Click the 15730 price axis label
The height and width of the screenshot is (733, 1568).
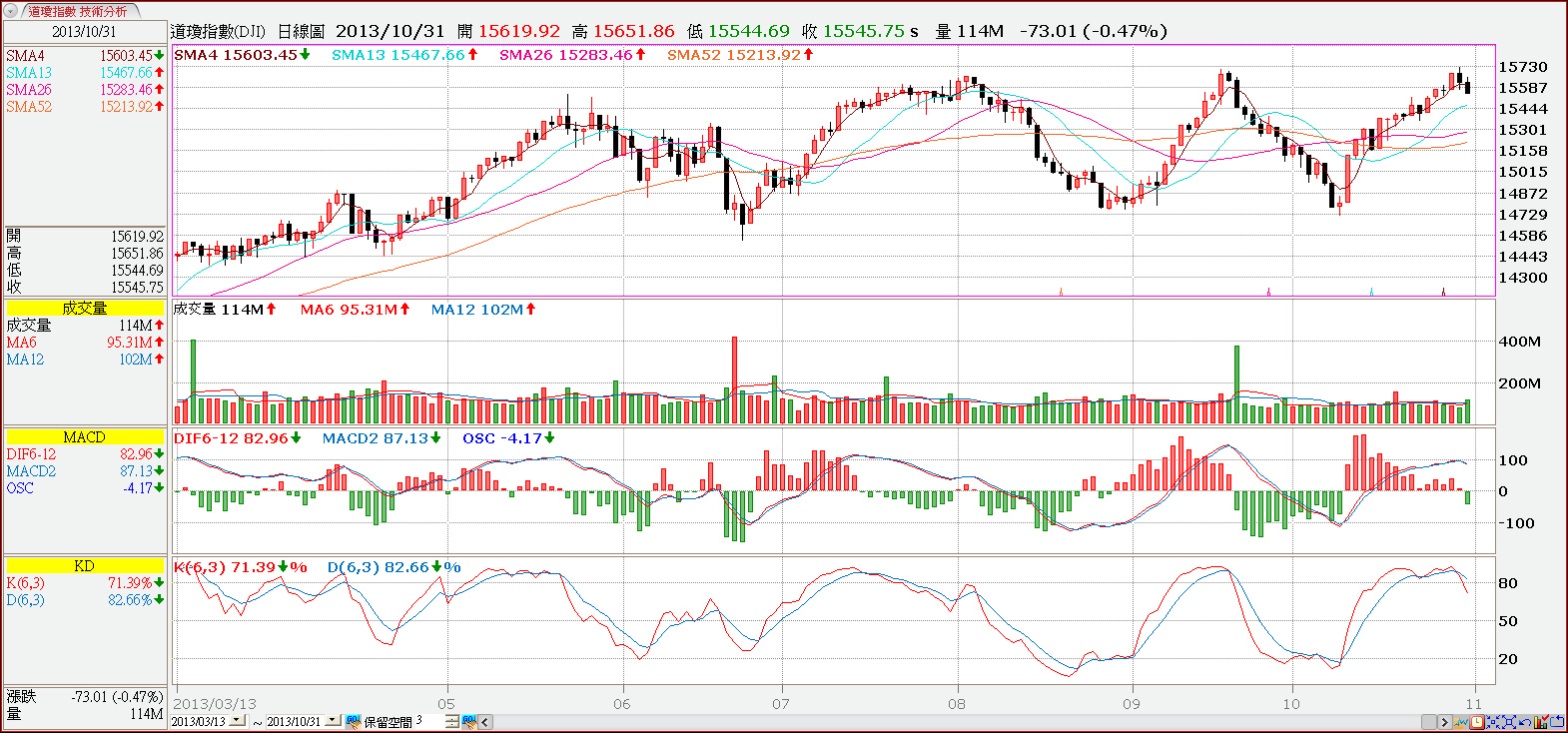click(x=1523, y=67)
